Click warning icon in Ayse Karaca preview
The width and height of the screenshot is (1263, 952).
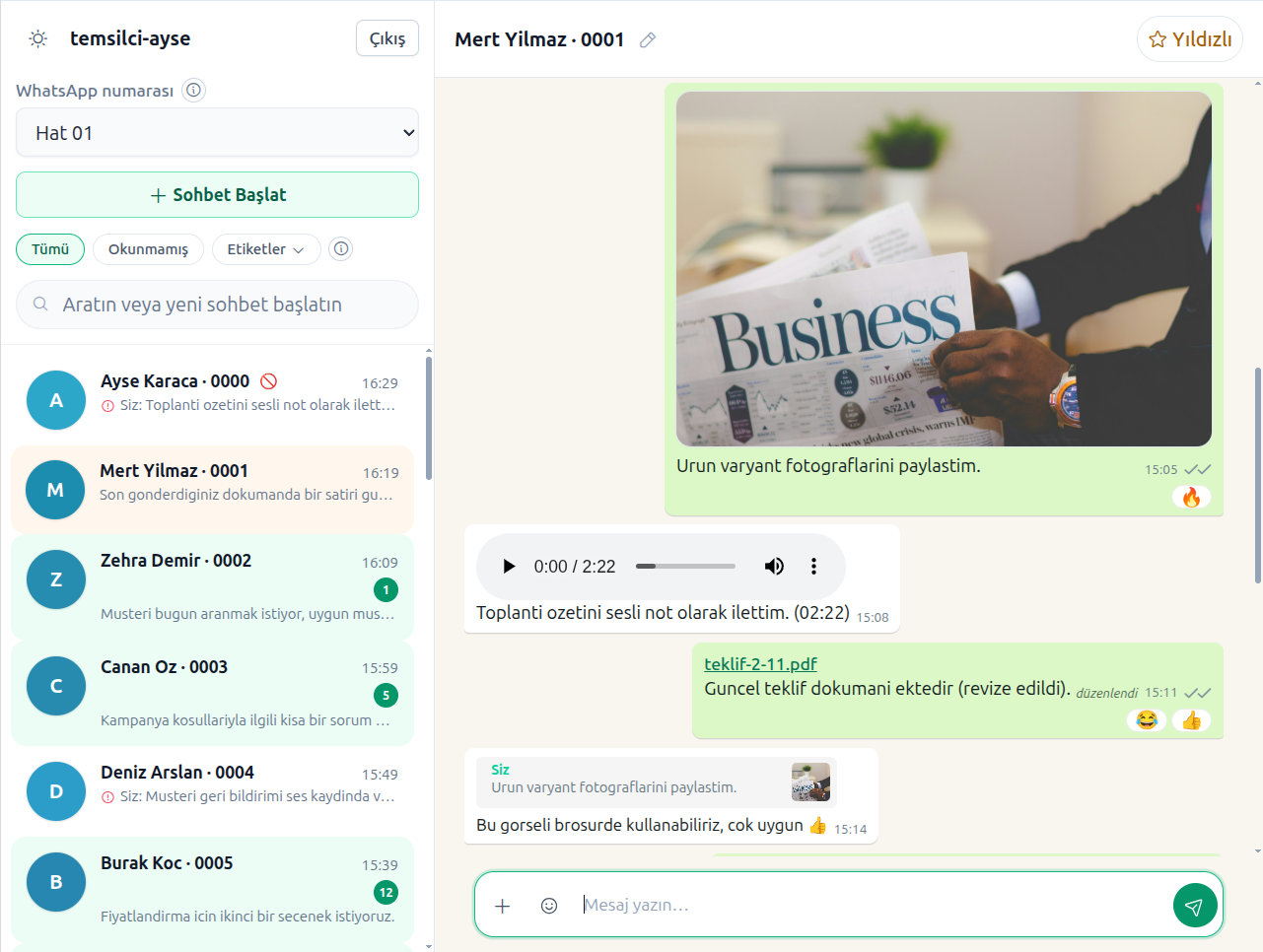point(107,405)
